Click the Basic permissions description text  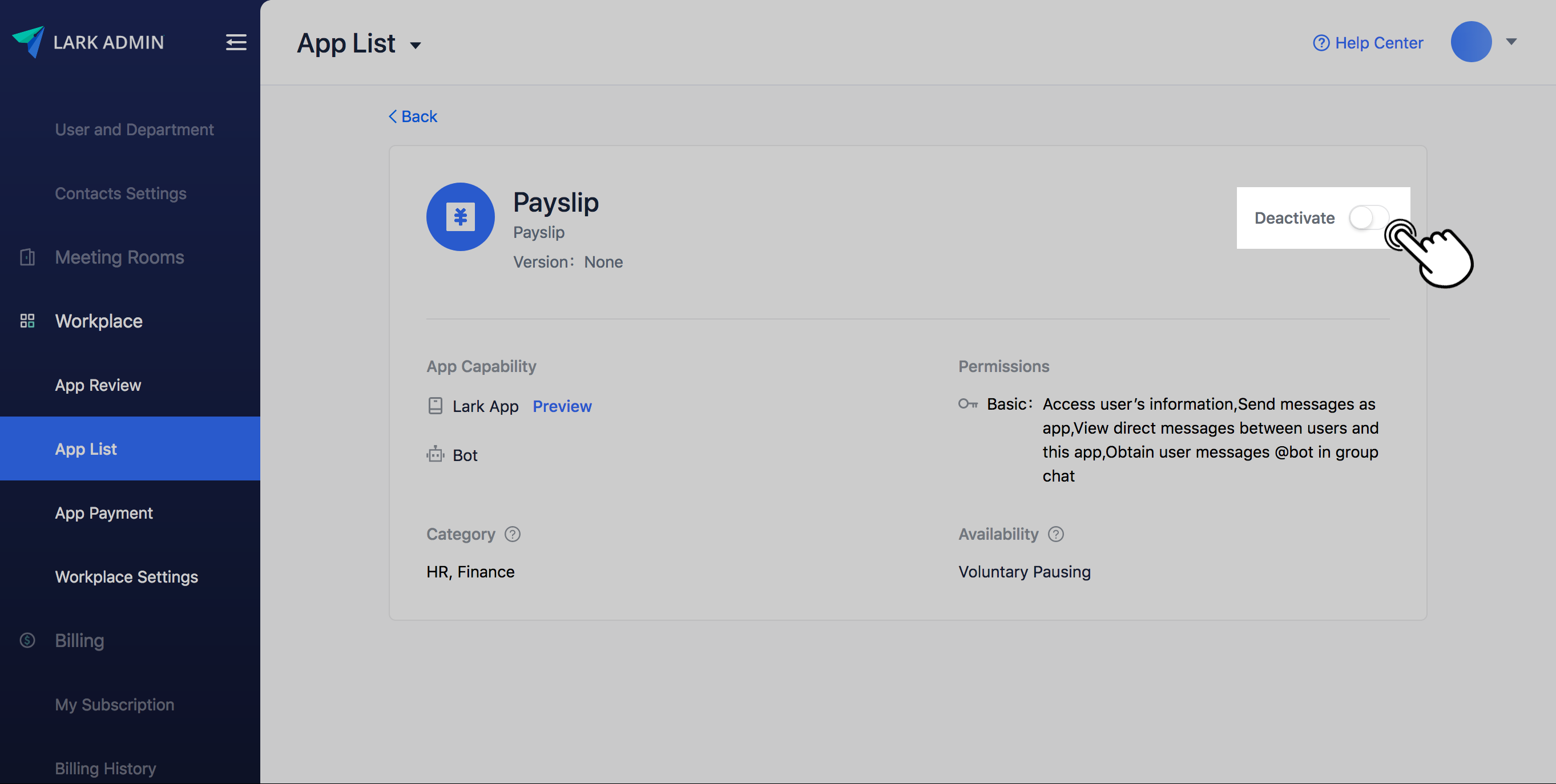click(1211, 440)
